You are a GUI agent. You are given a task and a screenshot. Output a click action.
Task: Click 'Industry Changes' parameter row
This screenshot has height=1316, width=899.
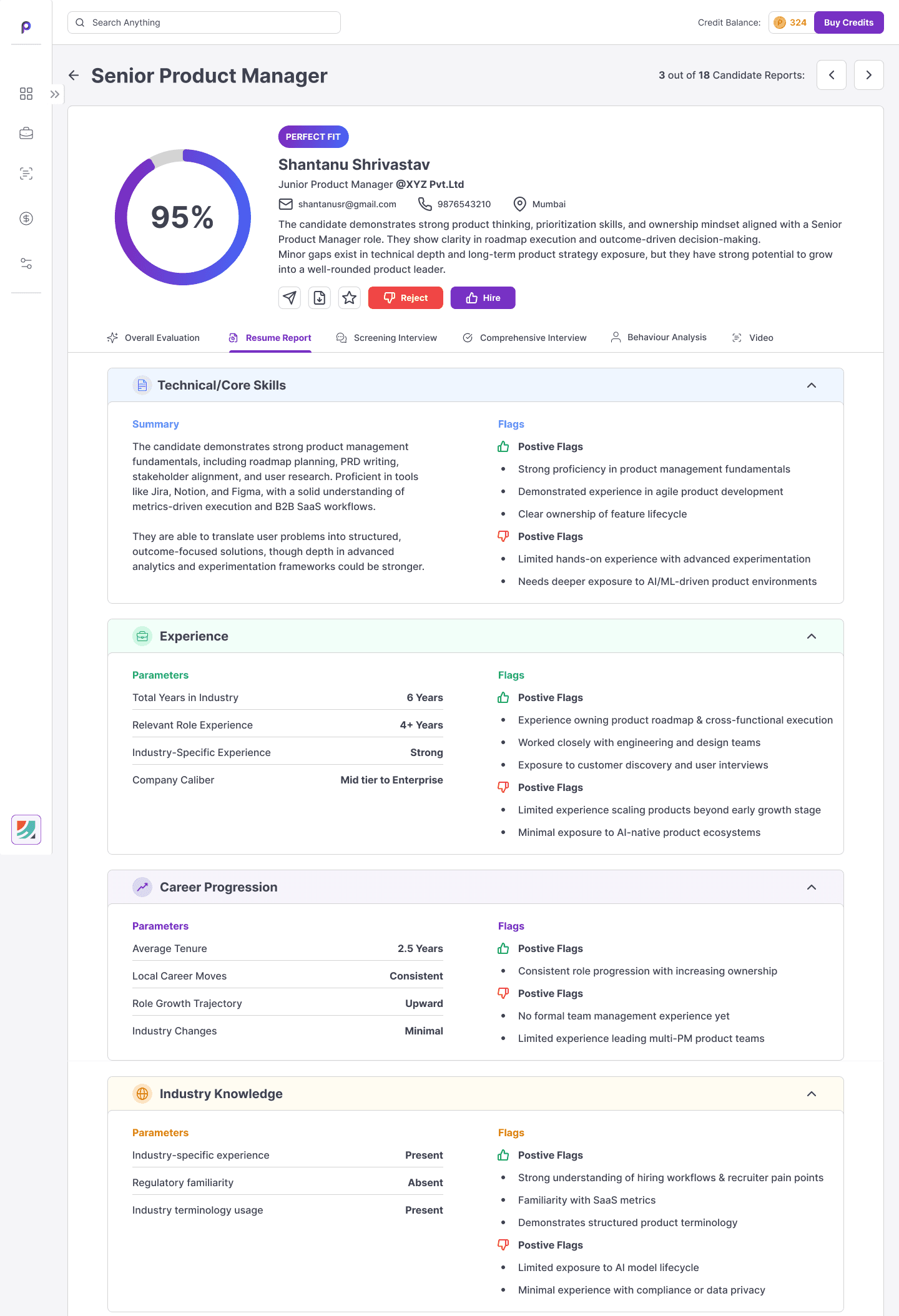tap(288, 1031)
